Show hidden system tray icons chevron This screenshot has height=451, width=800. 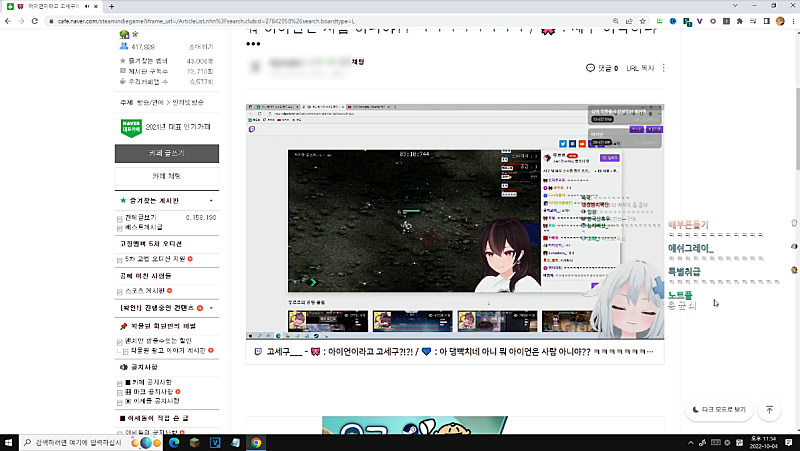pyautogui.click(x=690, y=442)
